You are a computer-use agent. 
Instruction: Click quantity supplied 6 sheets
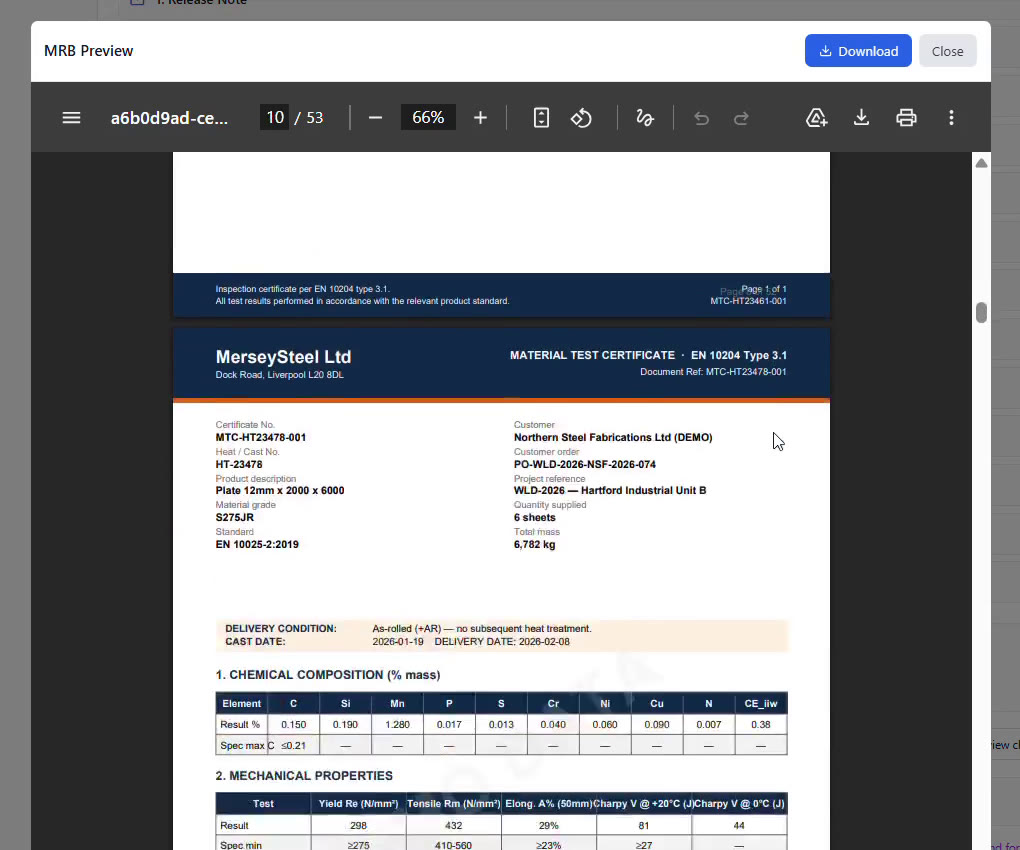tap(534, 518)
